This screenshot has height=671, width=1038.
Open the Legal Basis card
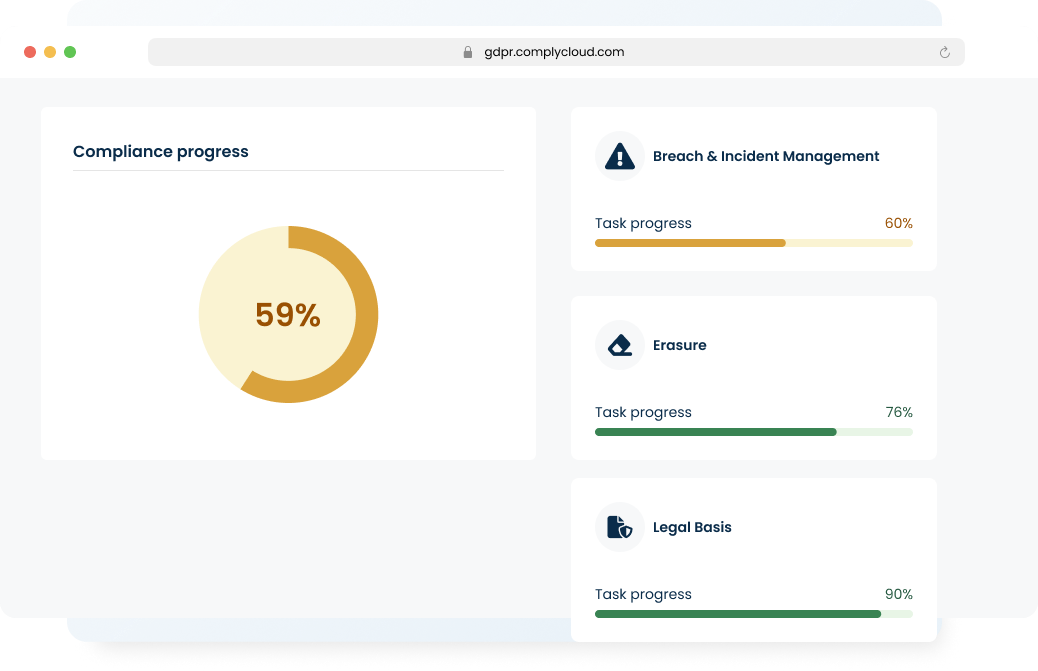click(x=753, y=560)
